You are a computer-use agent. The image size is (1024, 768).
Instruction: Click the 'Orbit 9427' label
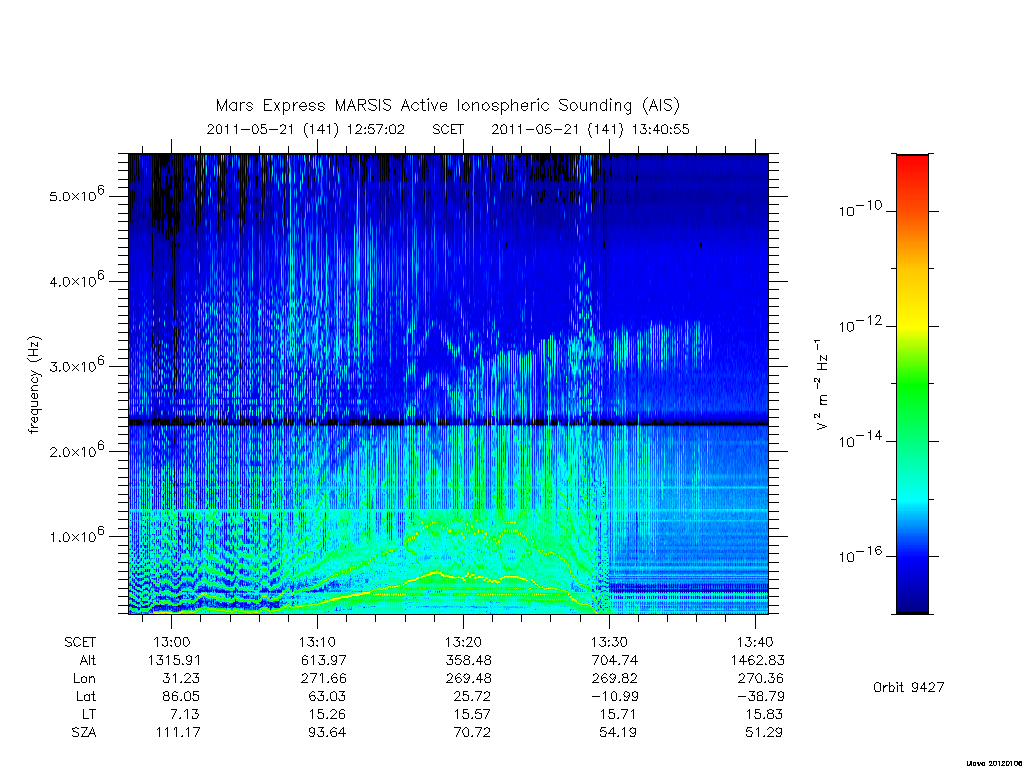point(908,687)
